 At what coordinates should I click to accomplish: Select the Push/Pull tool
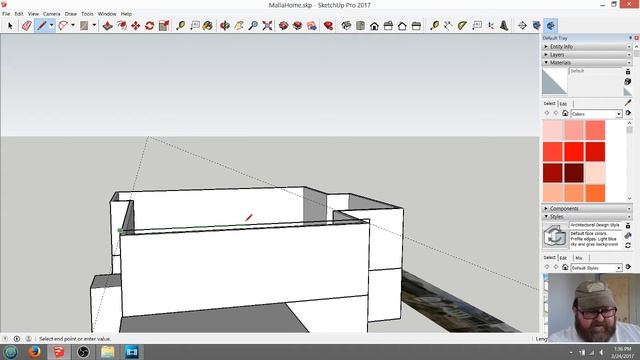(107, 26)
